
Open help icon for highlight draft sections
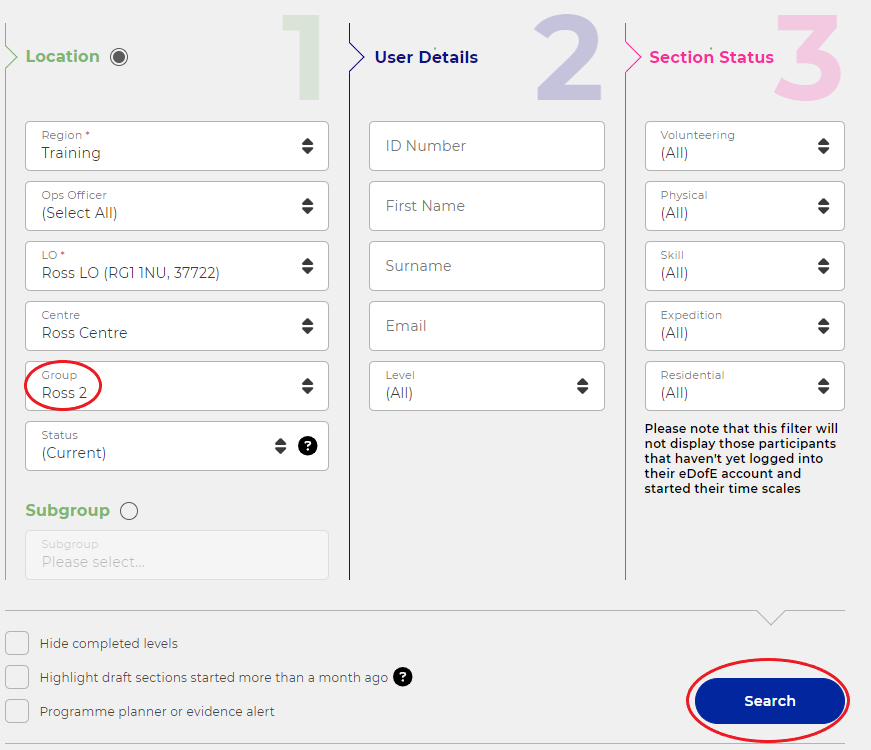coord(403,677)
